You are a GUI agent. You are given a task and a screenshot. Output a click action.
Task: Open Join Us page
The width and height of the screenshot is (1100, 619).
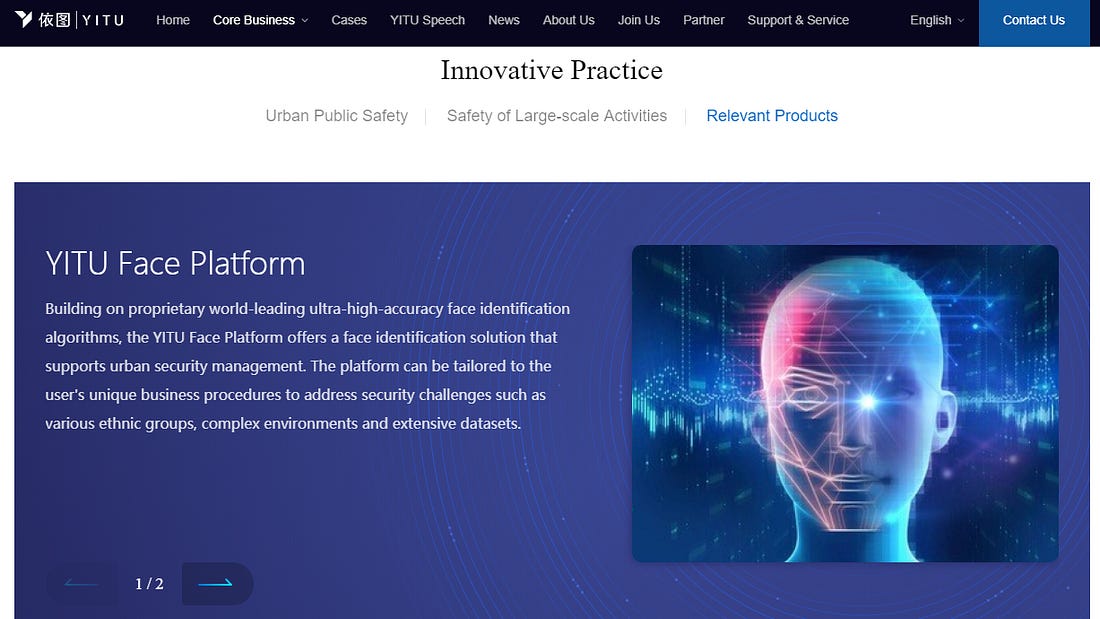[638, 20]
